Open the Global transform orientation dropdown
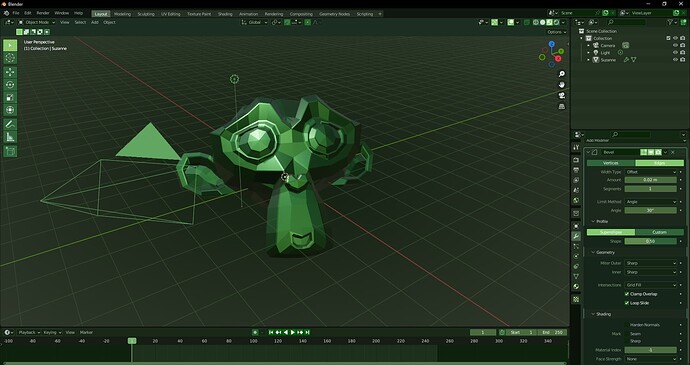Screen dimensions: 690x365 click(254, 22)
